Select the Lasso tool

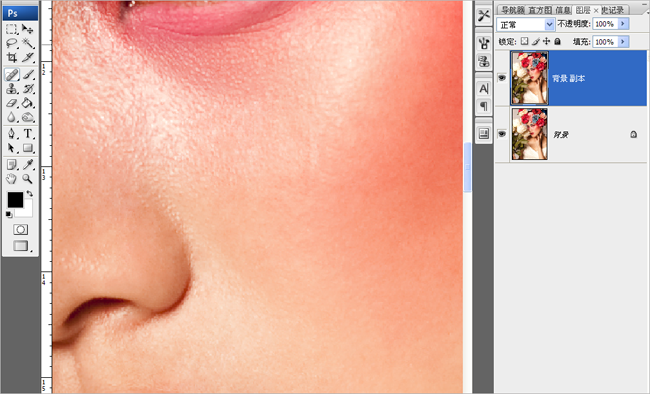[12, 43]
